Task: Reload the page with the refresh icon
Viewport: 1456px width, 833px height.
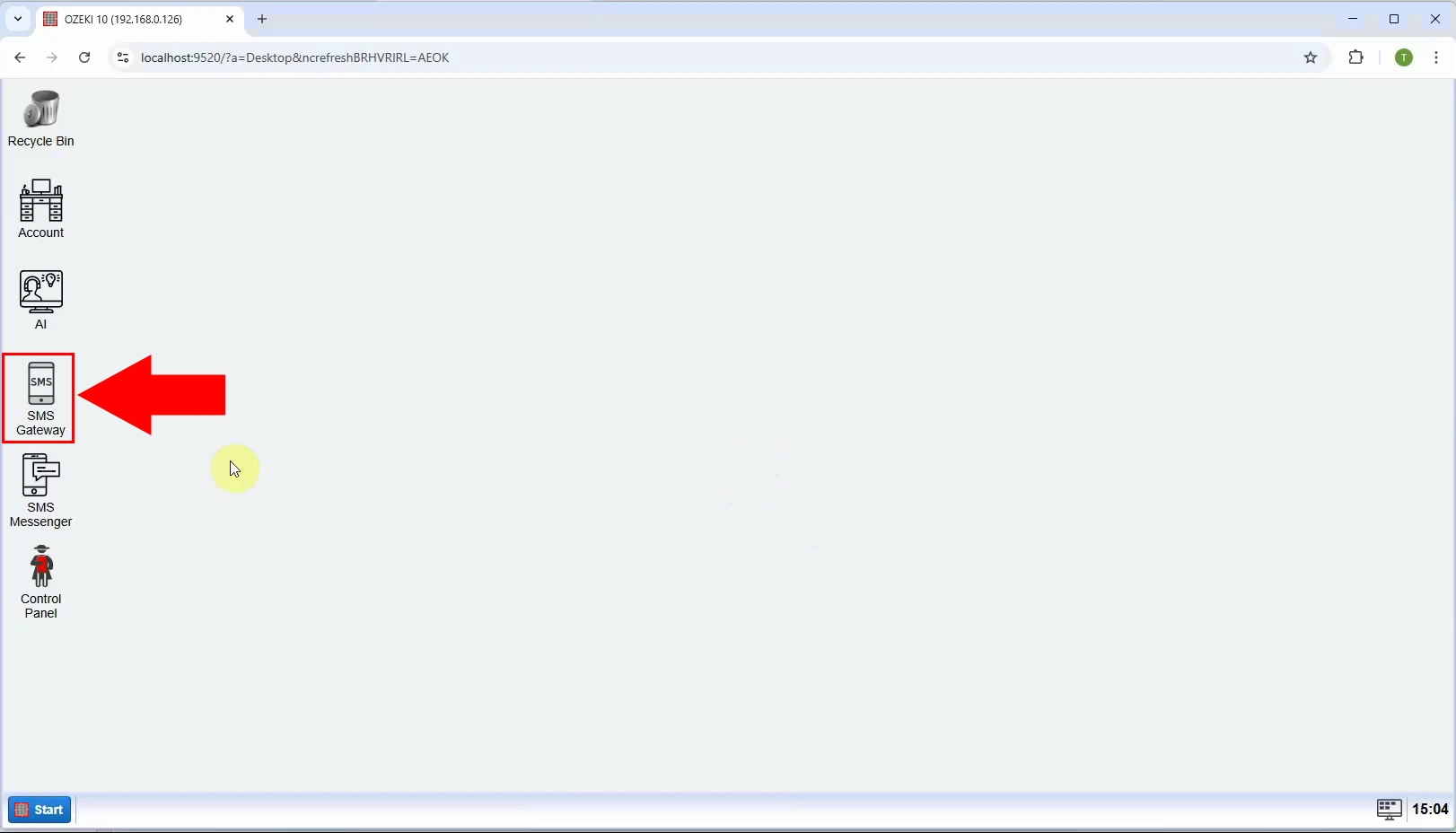Action: coord(84,57)
